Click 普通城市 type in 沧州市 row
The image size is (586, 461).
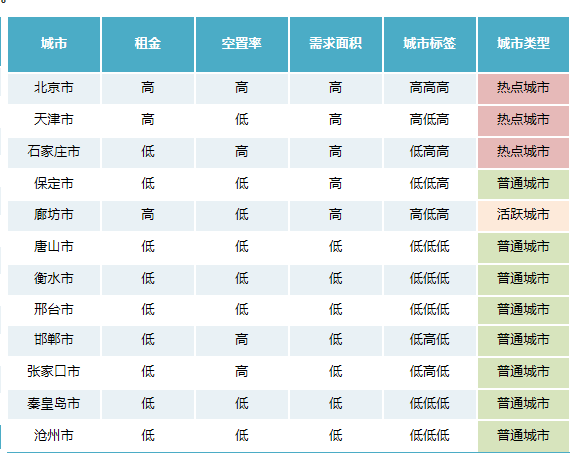[524, 436]
